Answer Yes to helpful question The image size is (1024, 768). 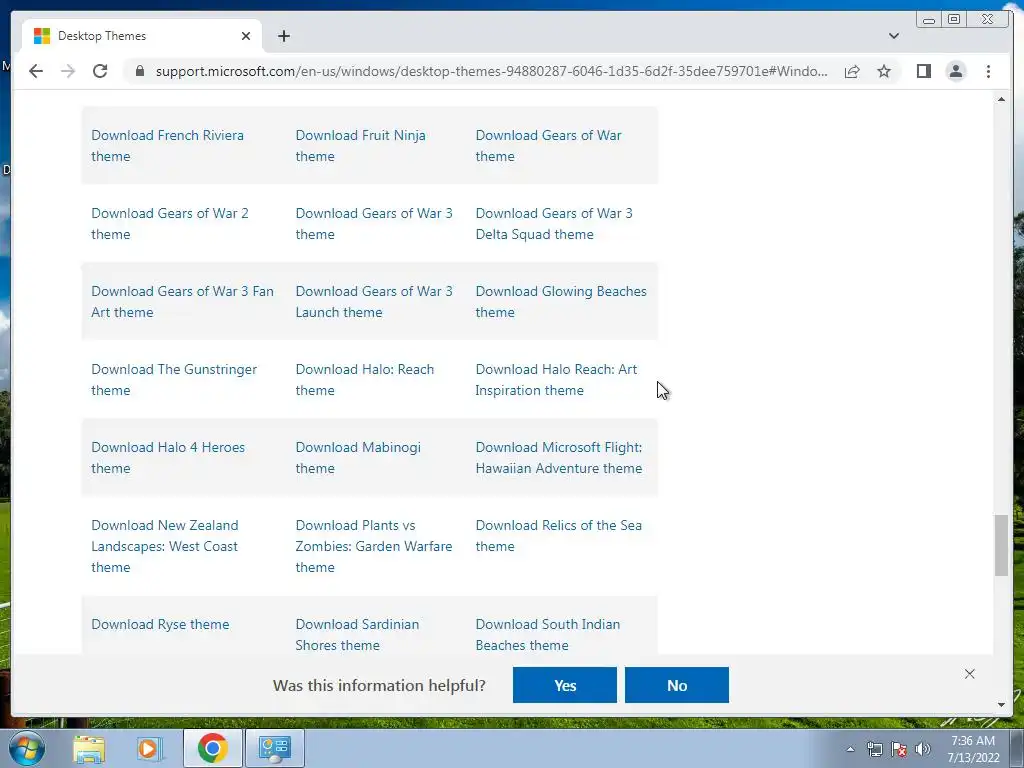565,685
